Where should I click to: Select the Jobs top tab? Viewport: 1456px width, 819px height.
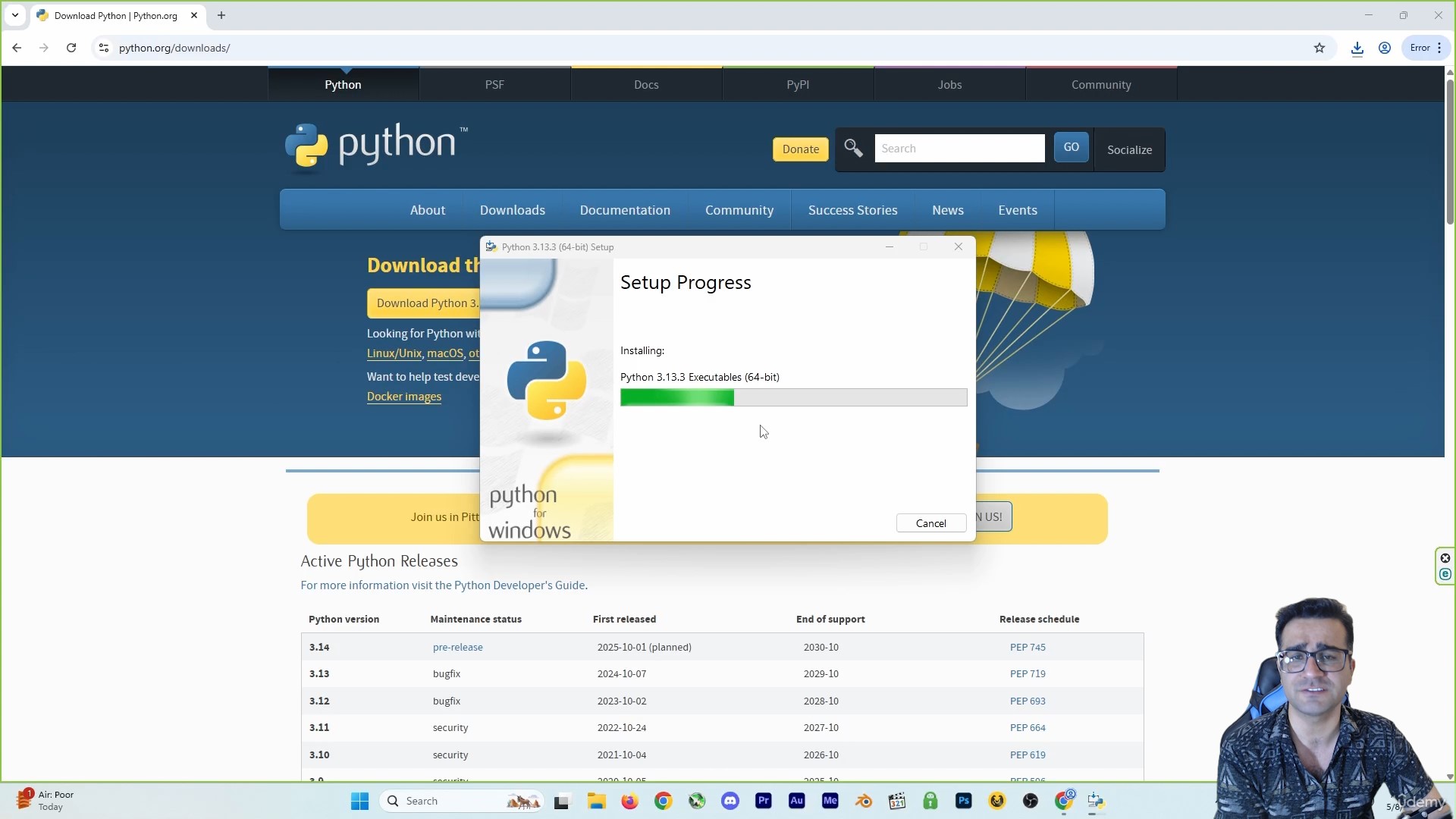(949, 84)
